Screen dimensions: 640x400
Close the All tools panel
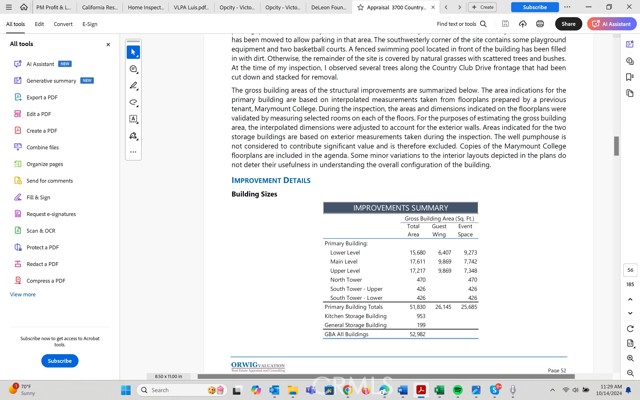108,44
